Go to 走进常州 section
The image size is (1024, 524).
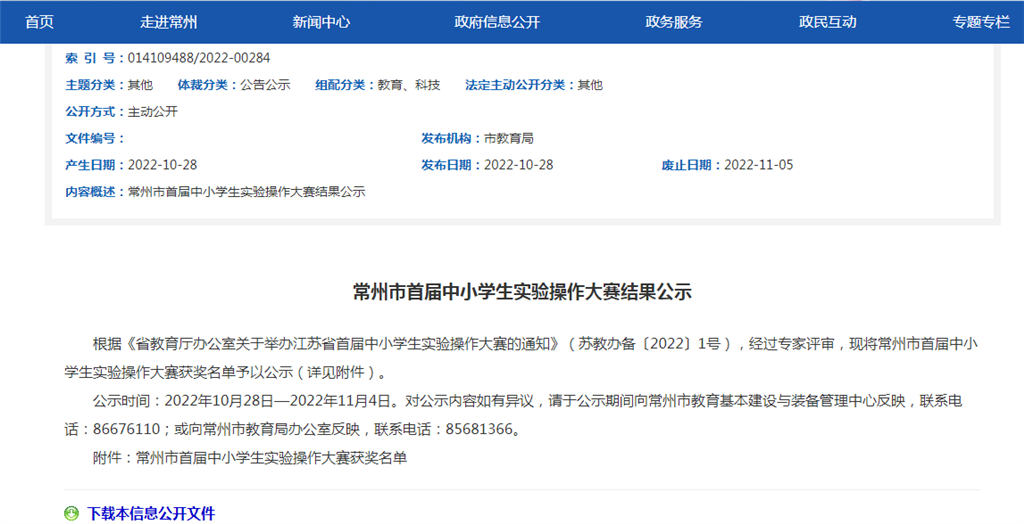[x=168, y=22]
